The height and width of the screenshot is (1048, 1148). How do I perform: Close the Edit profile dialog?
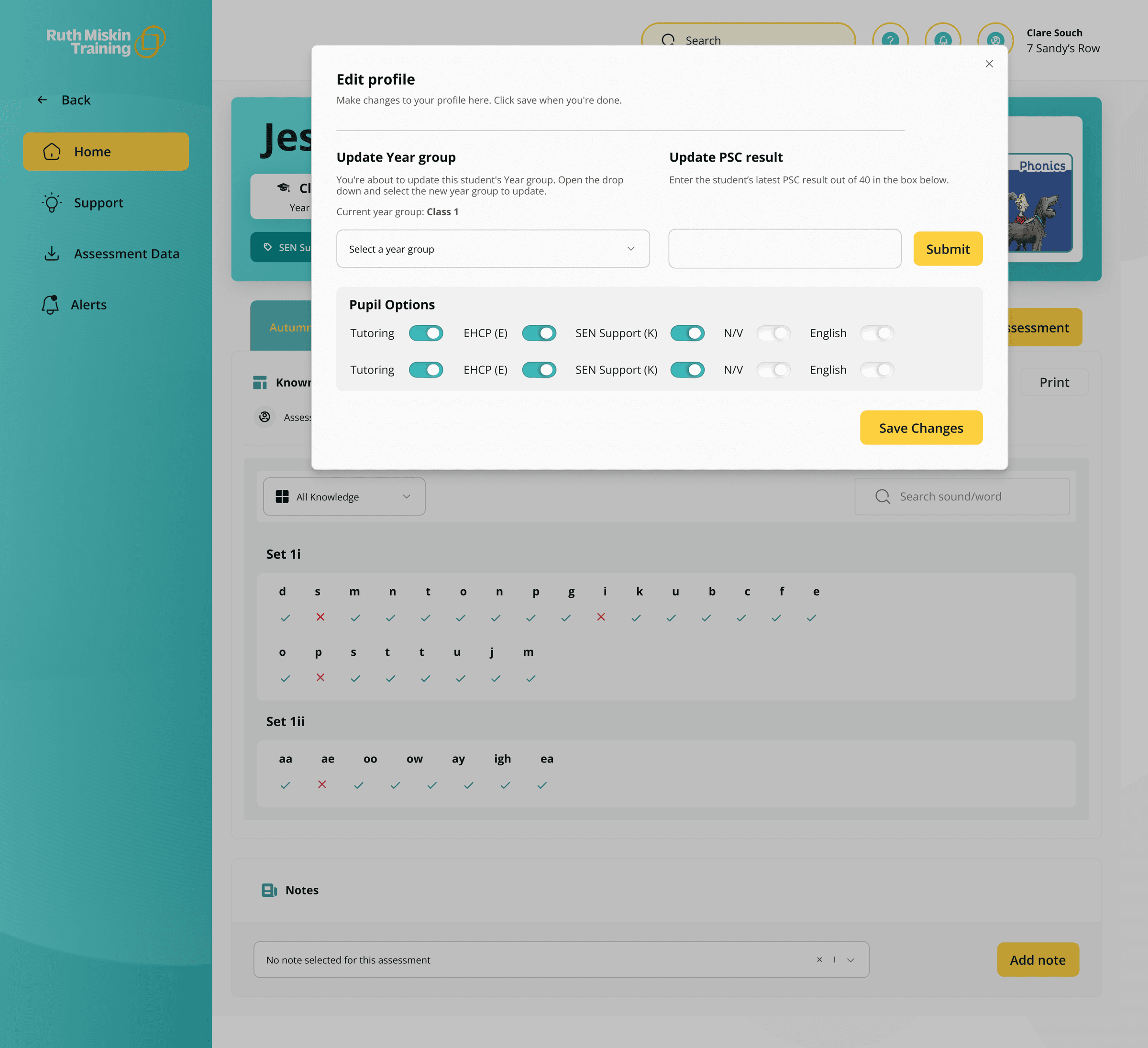(989, 64)
